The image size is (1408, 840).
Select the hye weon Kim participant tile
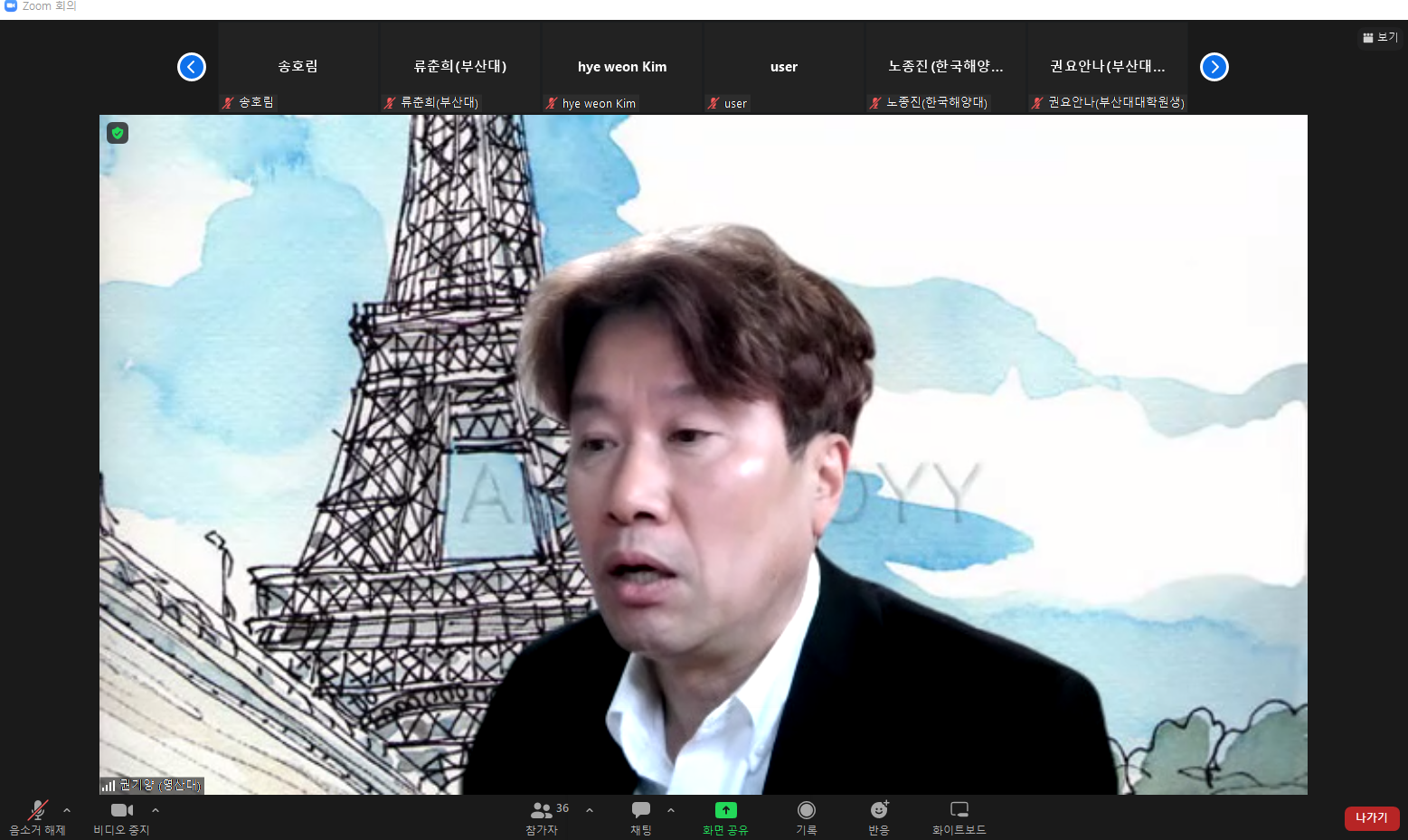pyautogui.click(x=622, y=68)
